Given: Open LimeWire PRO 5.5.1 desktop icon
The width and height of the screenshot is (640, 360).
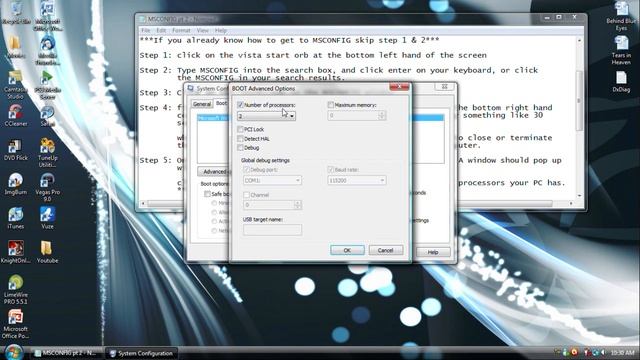Looking at the screenshot, I should pyautogui.click(x=16, y=290).
